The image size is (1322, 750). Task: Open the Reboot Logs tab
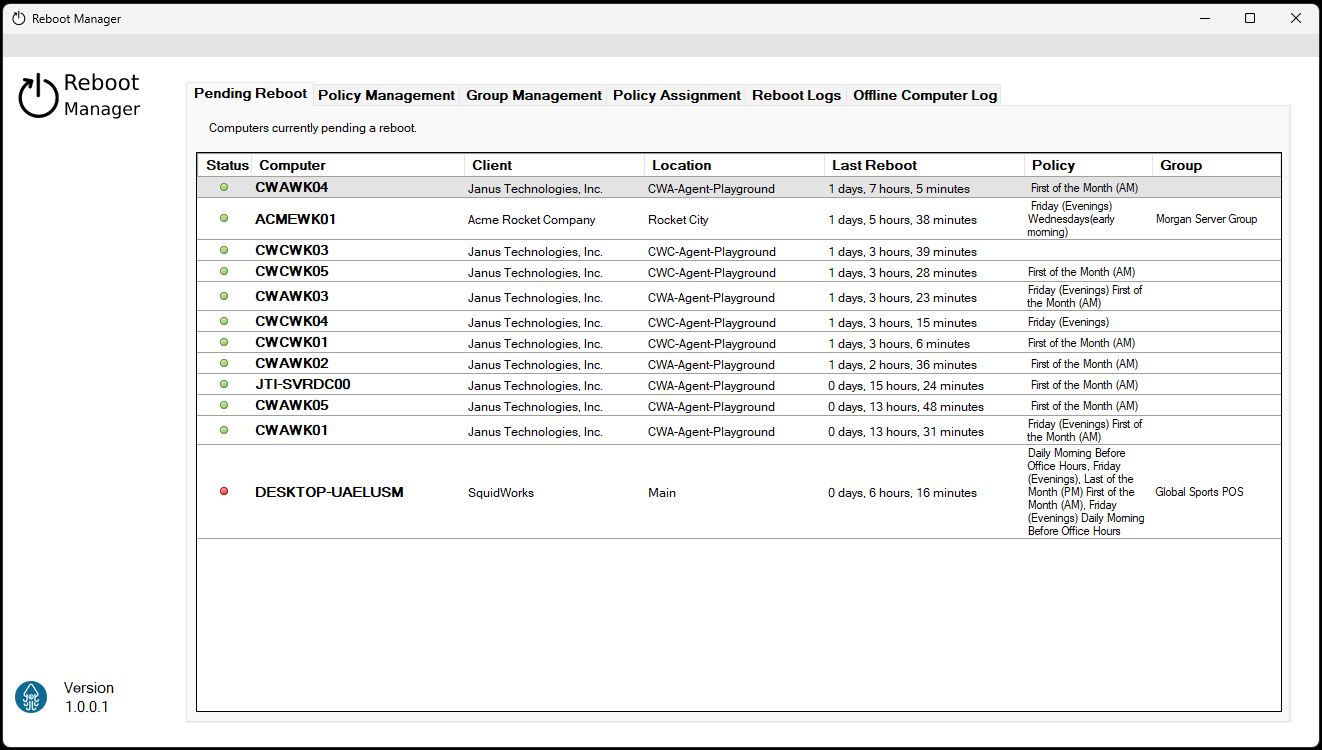797,95
